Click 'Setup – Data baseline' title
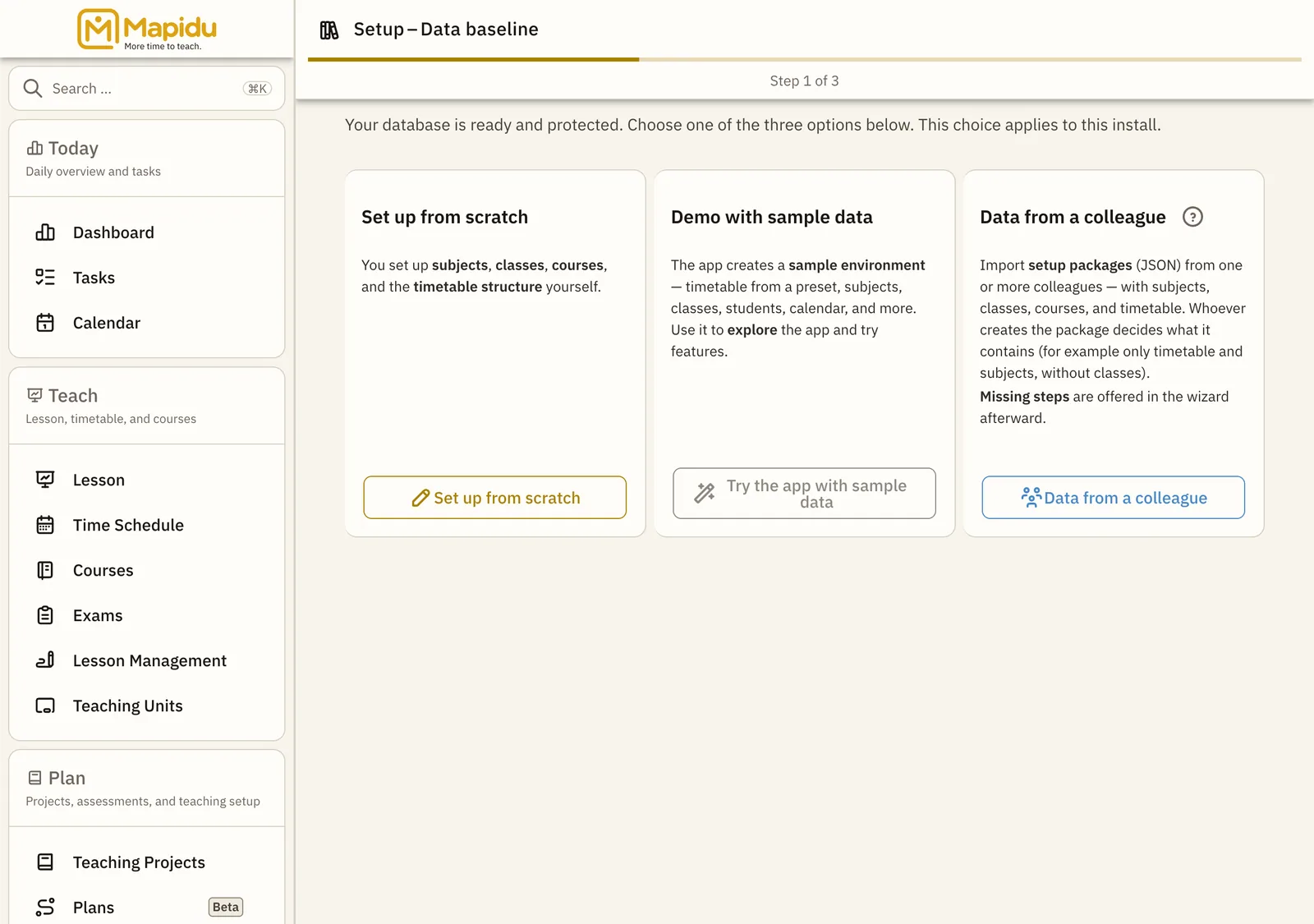The image size is (1314, 924). tap(446, 30)
